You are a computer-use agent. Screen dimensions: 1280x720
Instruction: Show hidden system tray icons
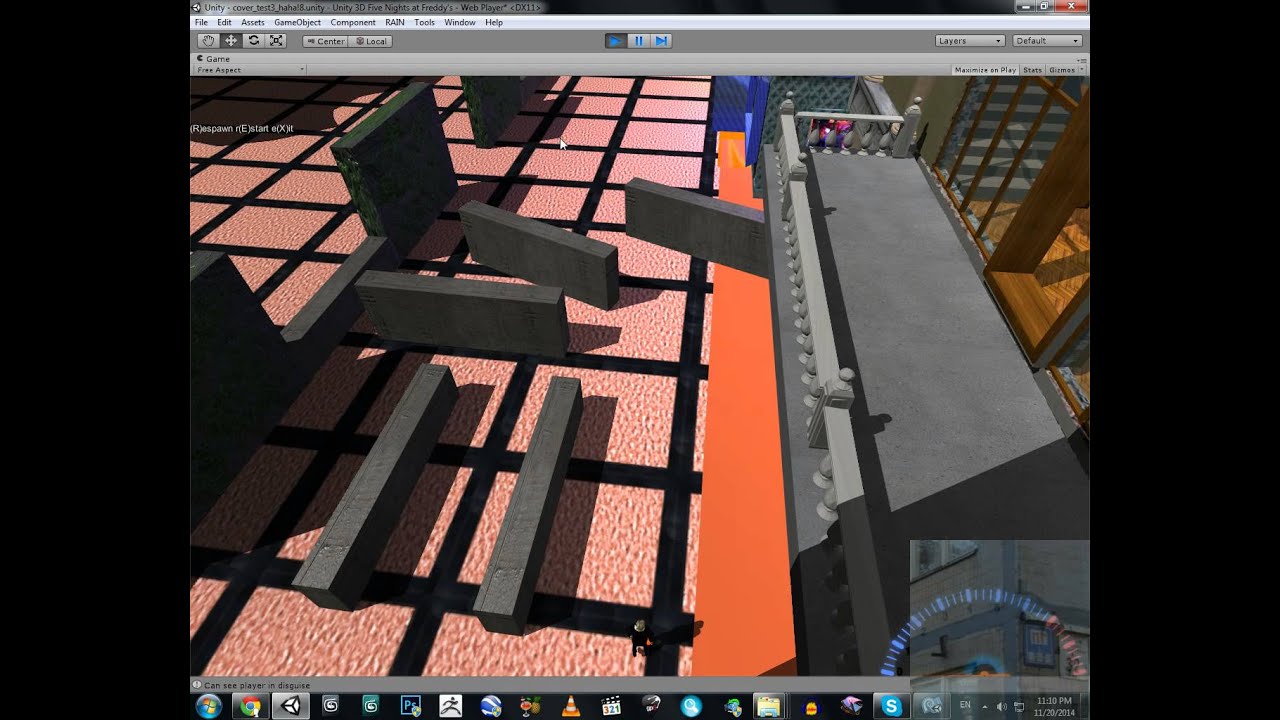coord(985,707)
